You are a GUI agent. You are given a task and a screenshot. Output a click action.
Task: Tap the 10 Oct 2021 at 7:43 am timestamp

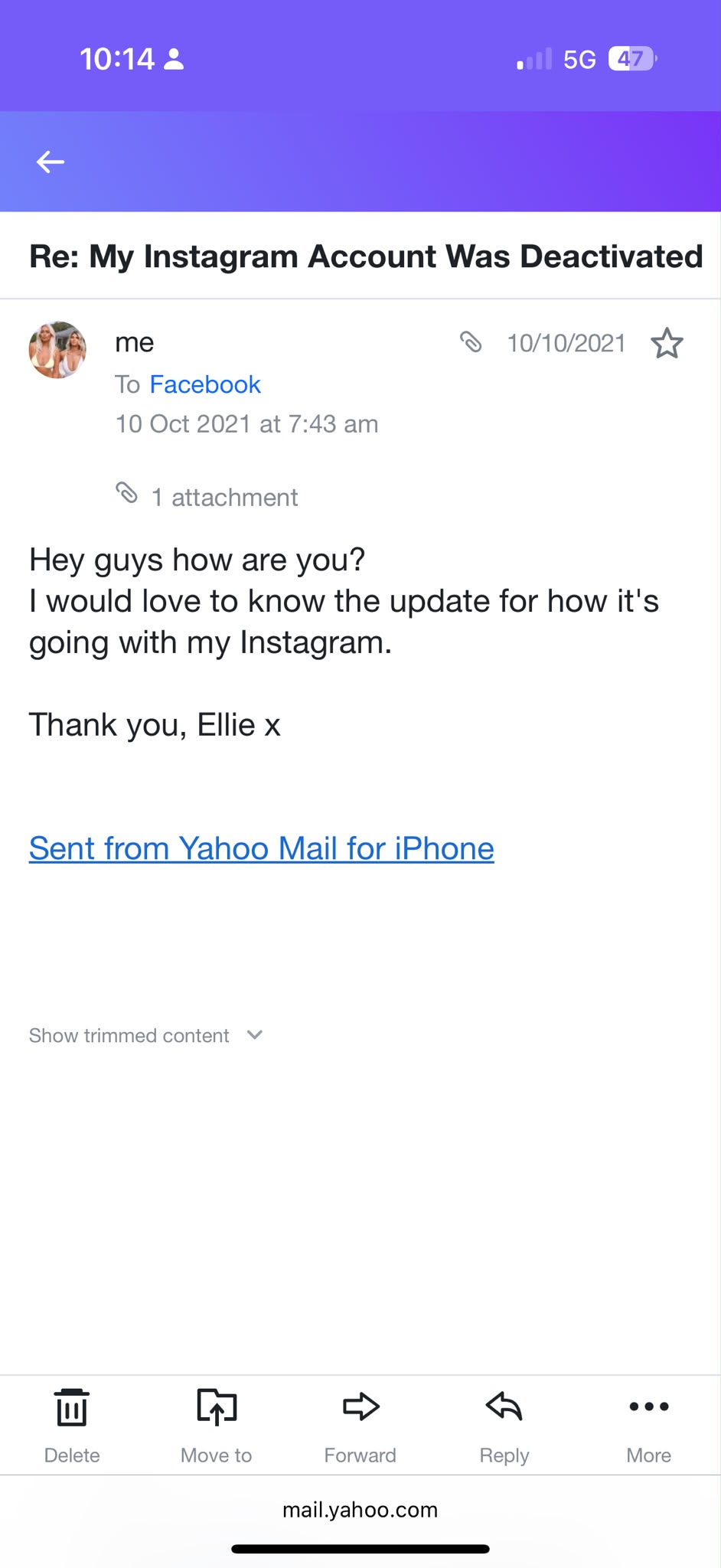(x=246, y=423)
